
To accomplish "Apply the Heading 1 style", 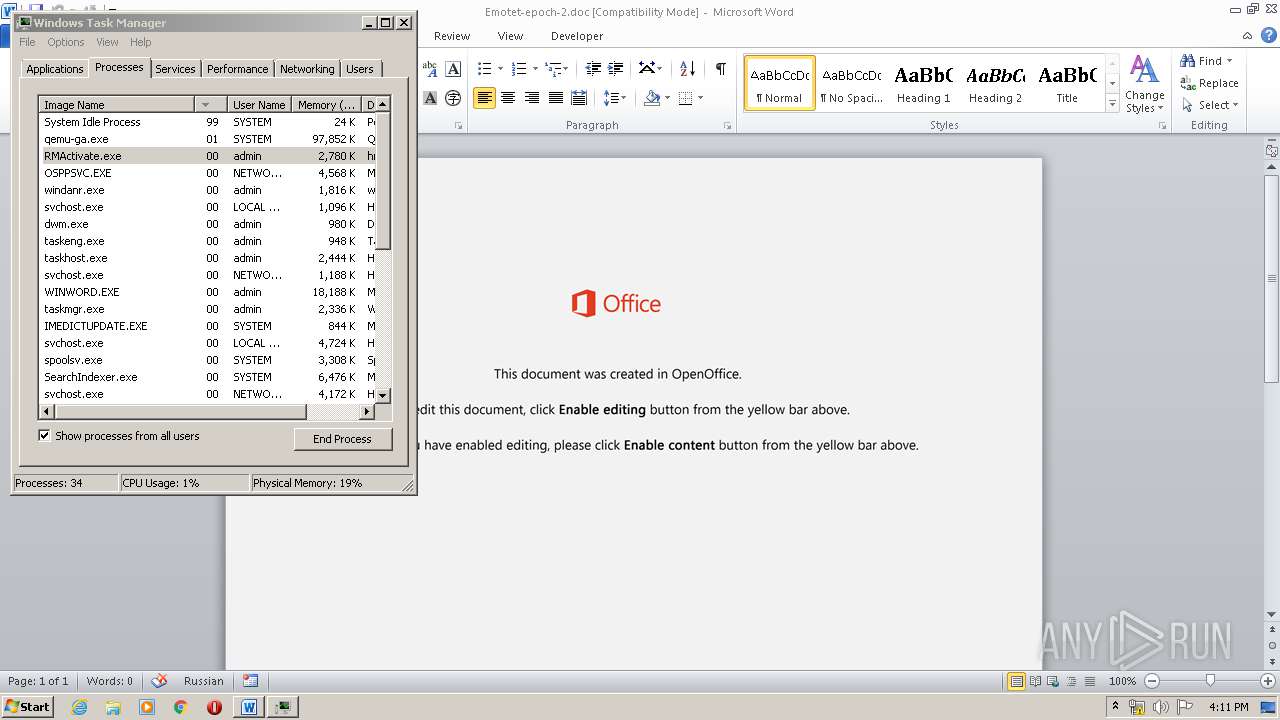I will click(923, 83).
